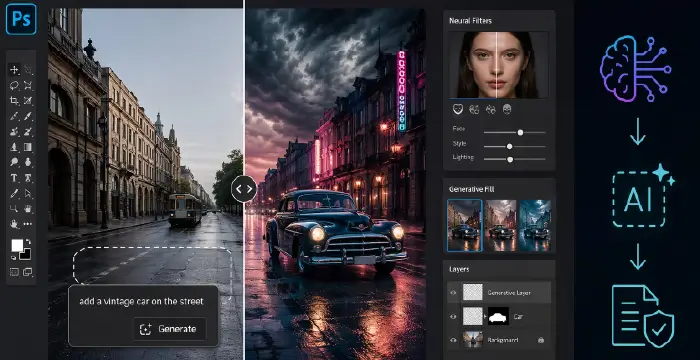Image resolution: width=700 pixels, height=360 pixels.
Task: Click the Lighting slider label
Action: point(462,157)
